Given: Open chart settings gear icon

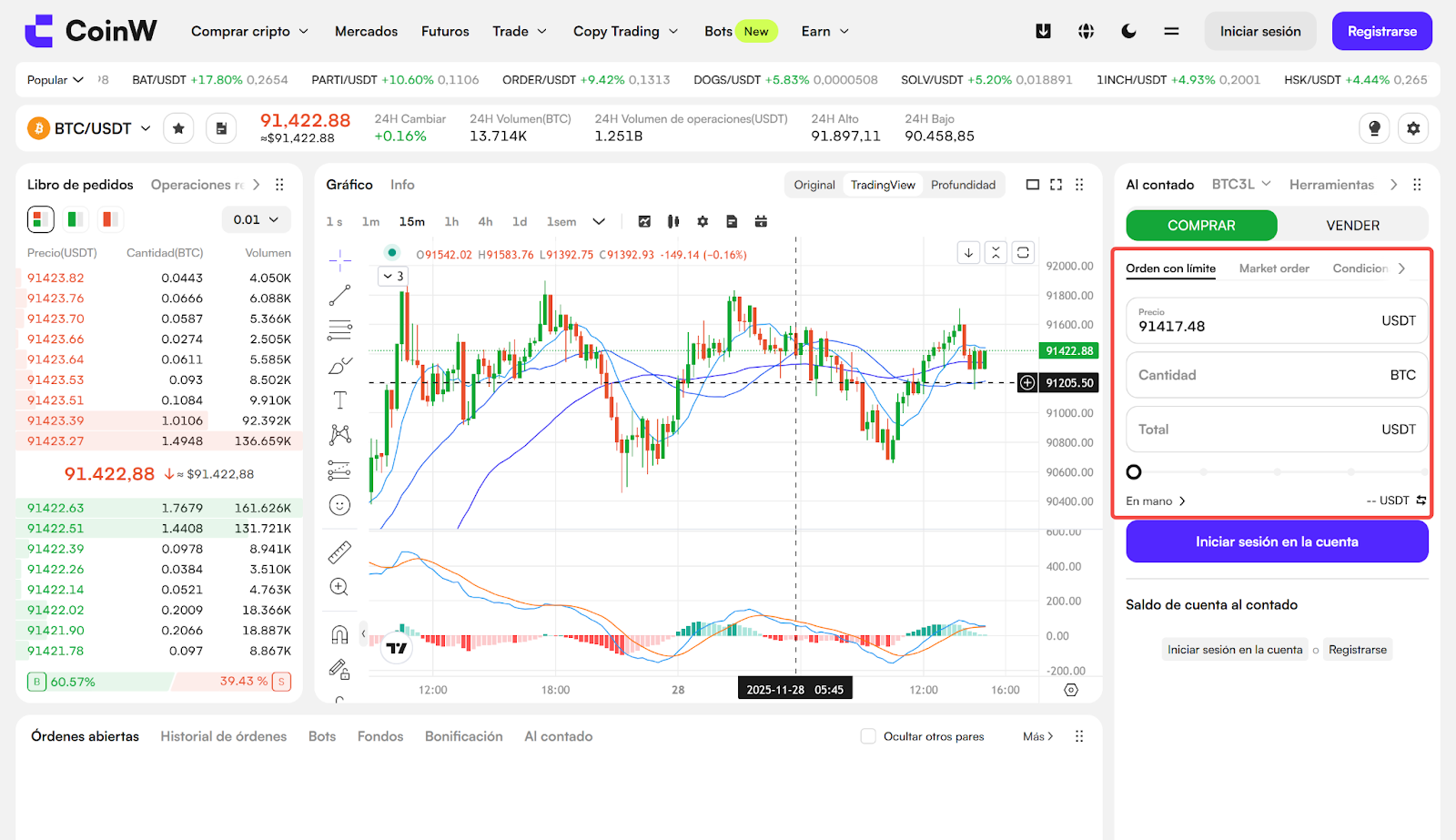Looking at the screenshot, I should click(703, 221).
